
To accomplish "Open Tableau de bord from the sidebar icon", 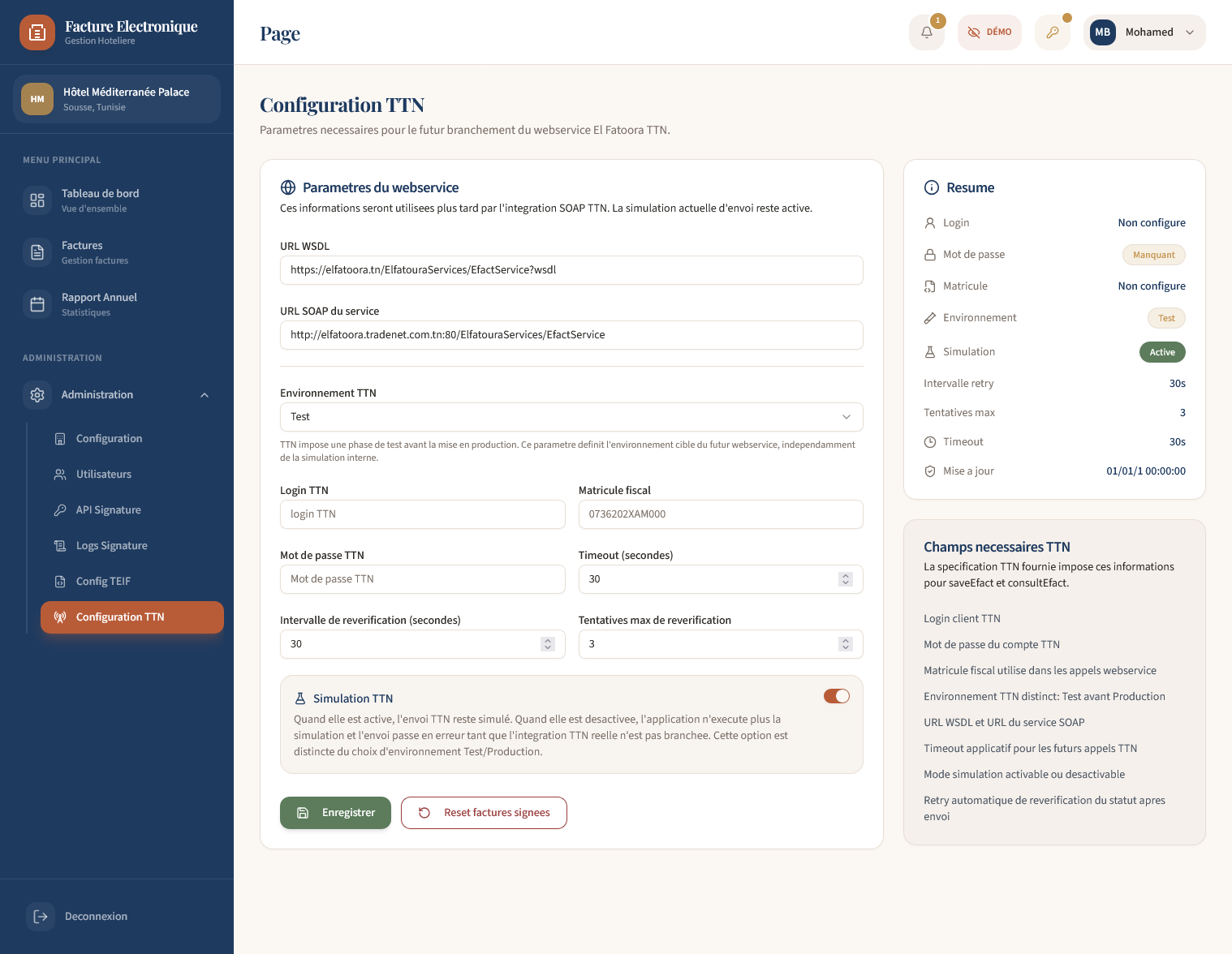I will click(x=37, y=200).
